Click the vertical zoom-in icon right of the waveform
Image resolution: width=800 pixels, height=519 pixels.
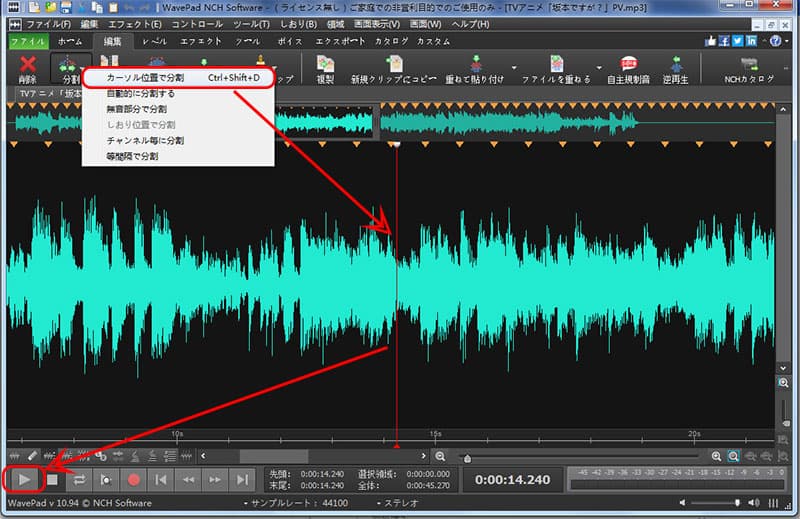[783, 383]
